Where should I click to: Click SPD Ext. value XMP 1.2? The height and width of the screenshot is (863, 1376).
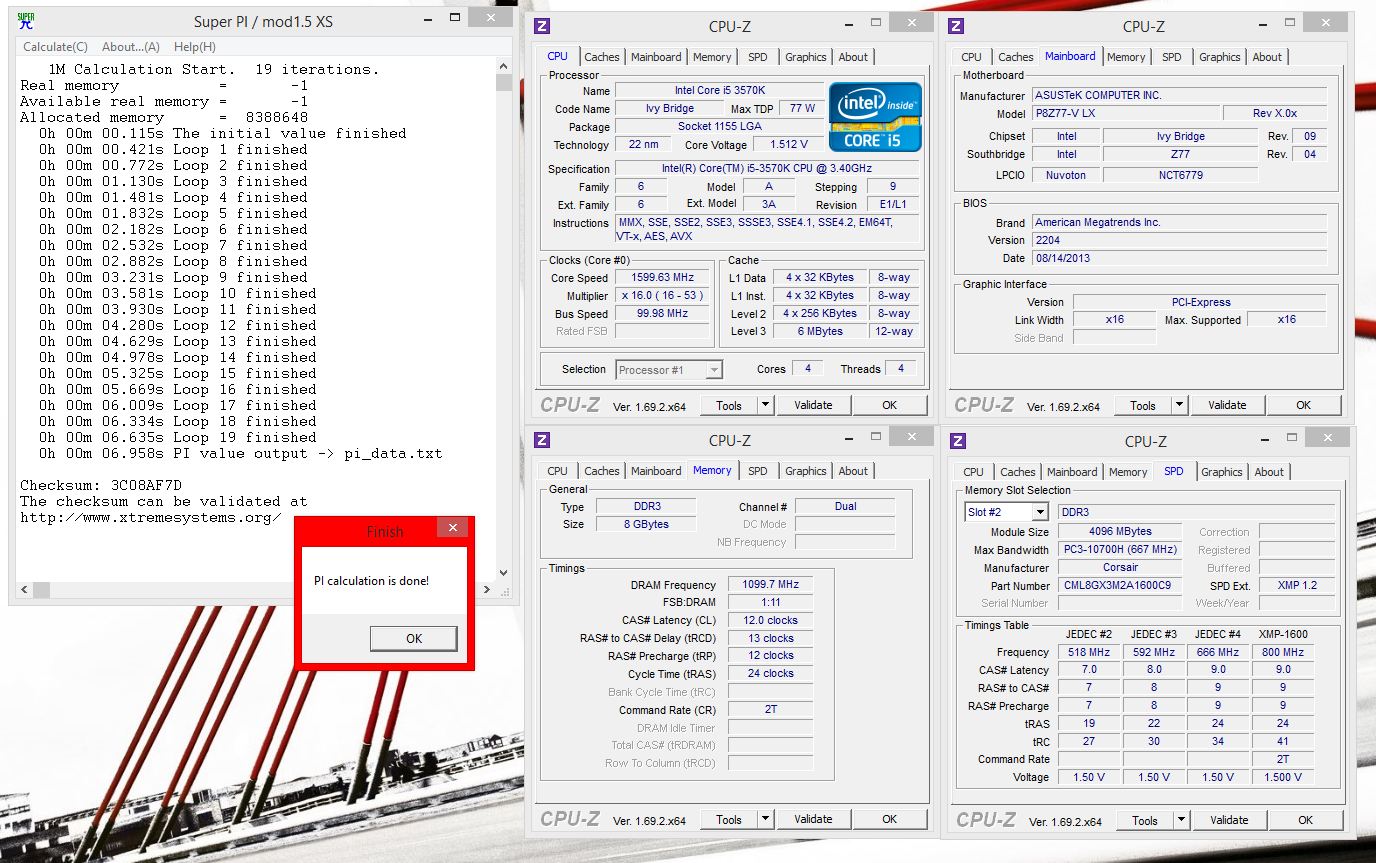click(1297, 586)
